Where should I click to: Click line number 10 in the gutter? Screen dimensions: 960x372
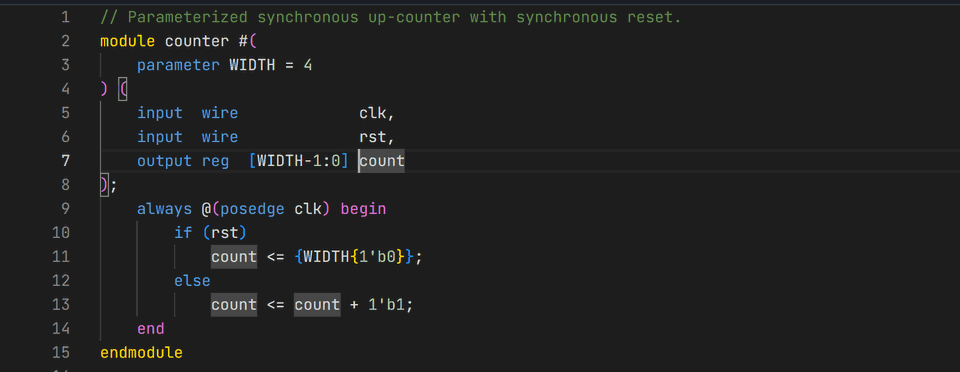(61, 232)
